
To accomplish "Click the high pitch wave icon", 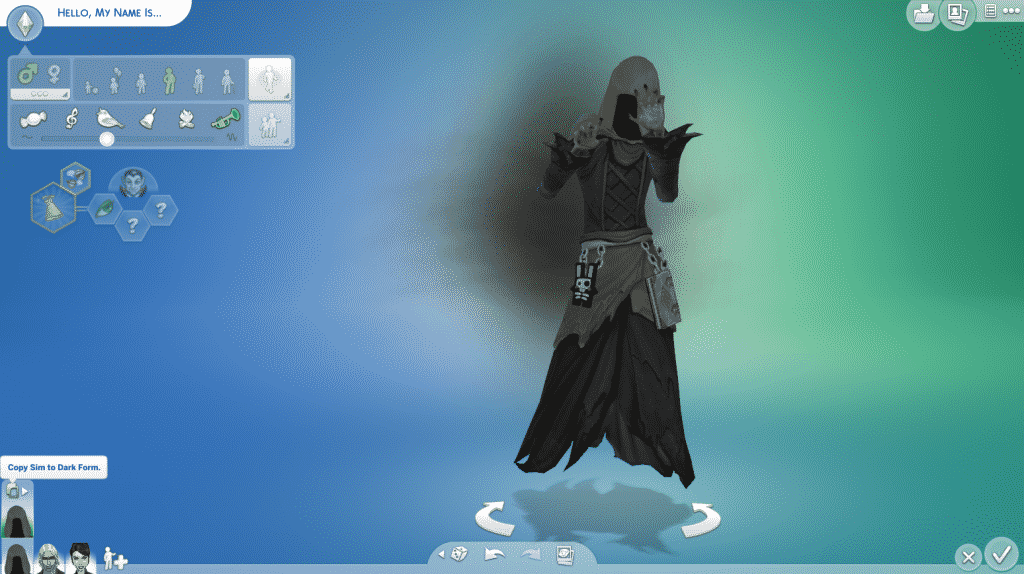I will click(x=232, y=138).
